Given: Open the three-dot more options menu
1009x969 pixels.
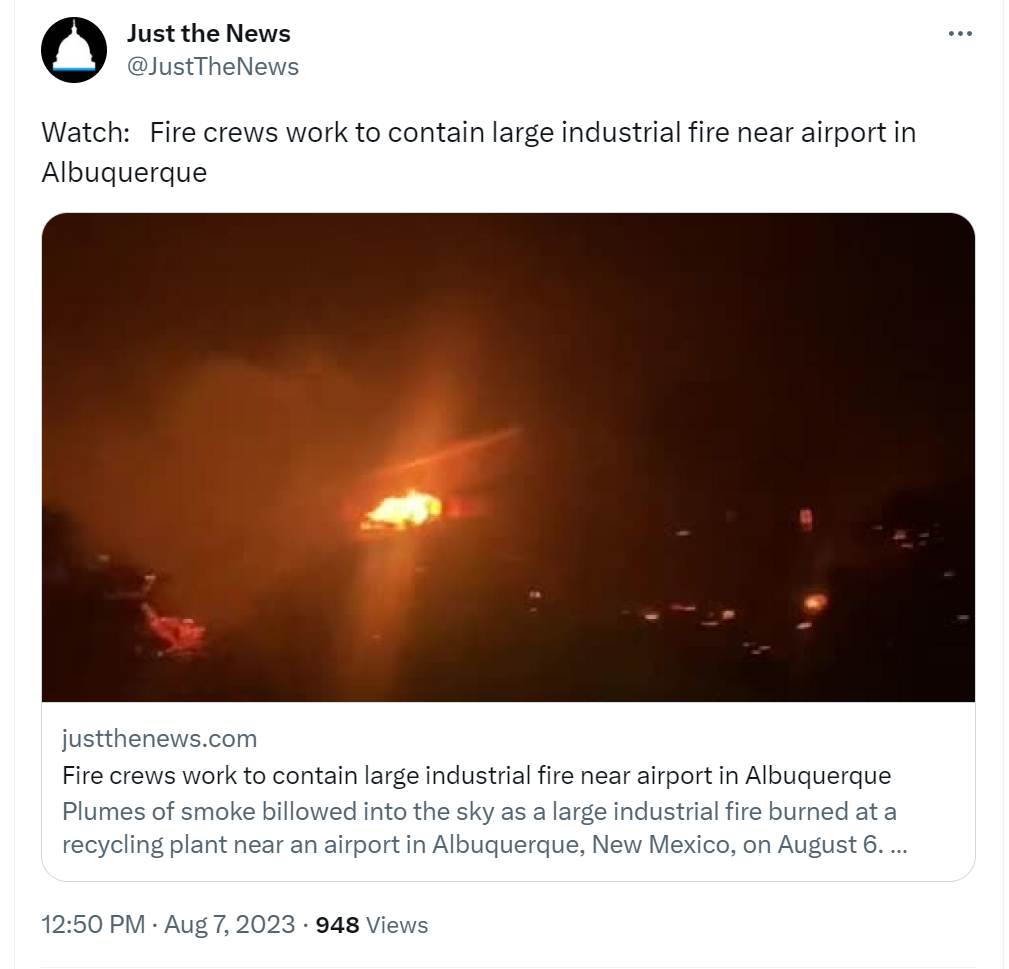Looking at the screenshot, I should tap(959, 33).
